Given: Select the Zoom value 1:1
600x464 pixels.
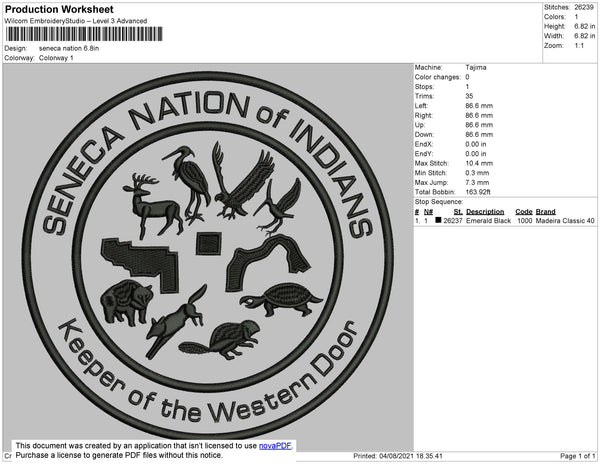Looking at the screenshot, I should (x=579, y=46).
